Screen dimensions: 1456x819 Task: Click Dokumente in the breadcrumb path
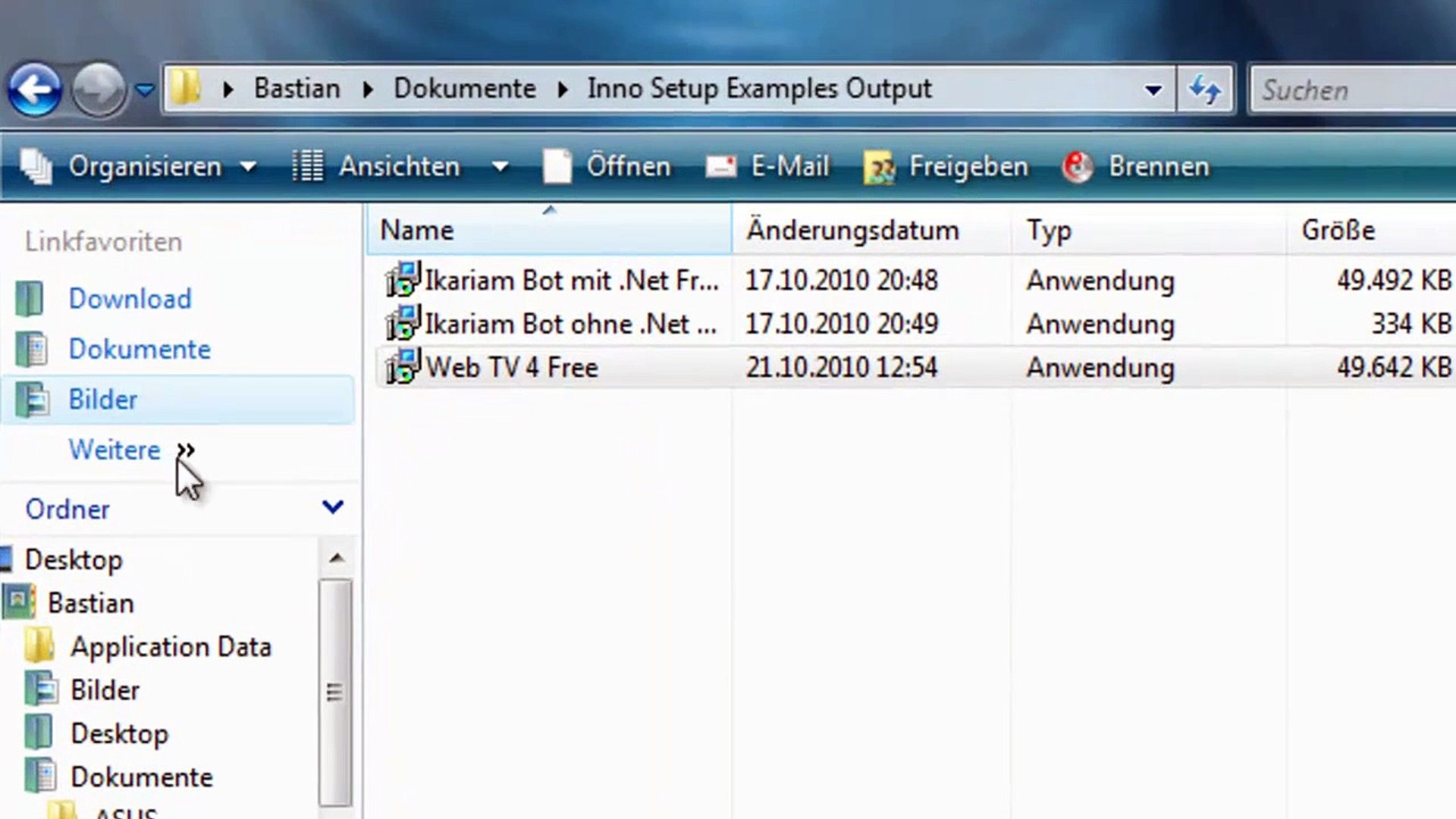click(x=464, y=89)
